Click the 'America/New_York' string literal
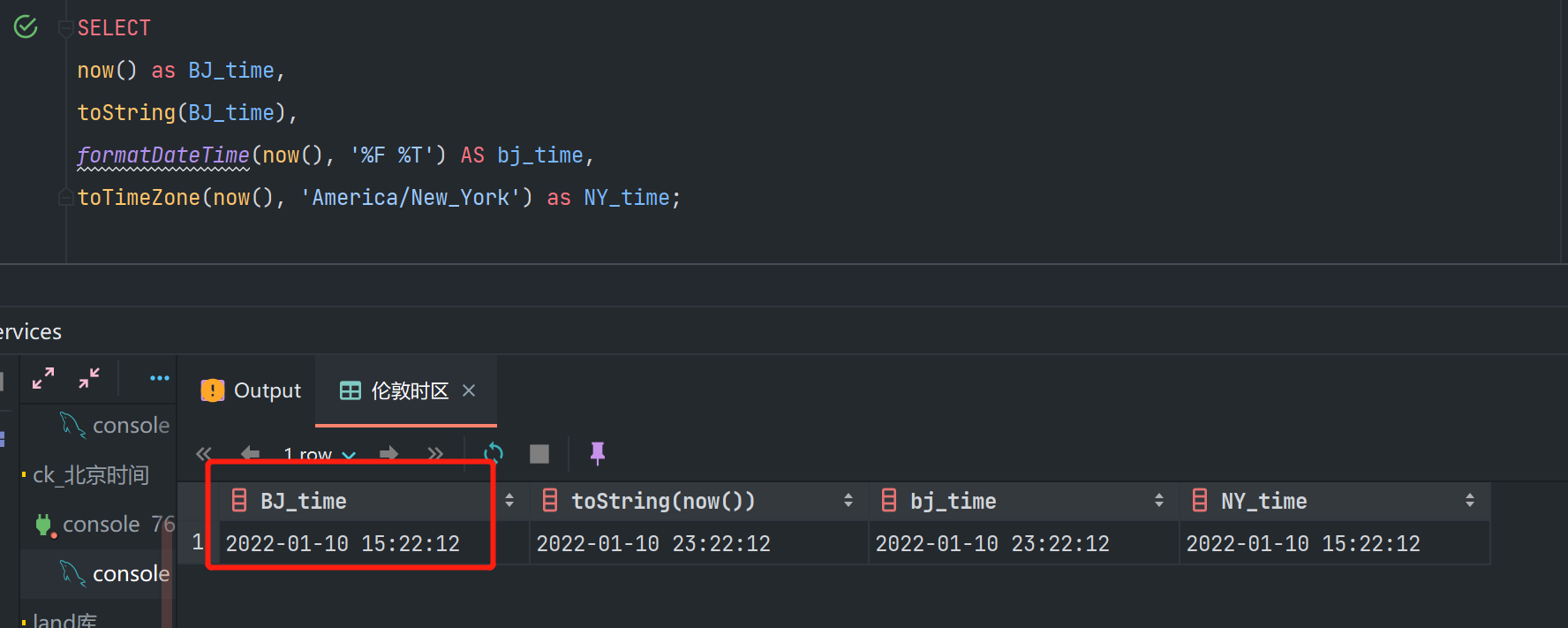1568x628 pixels. (411, 198)
